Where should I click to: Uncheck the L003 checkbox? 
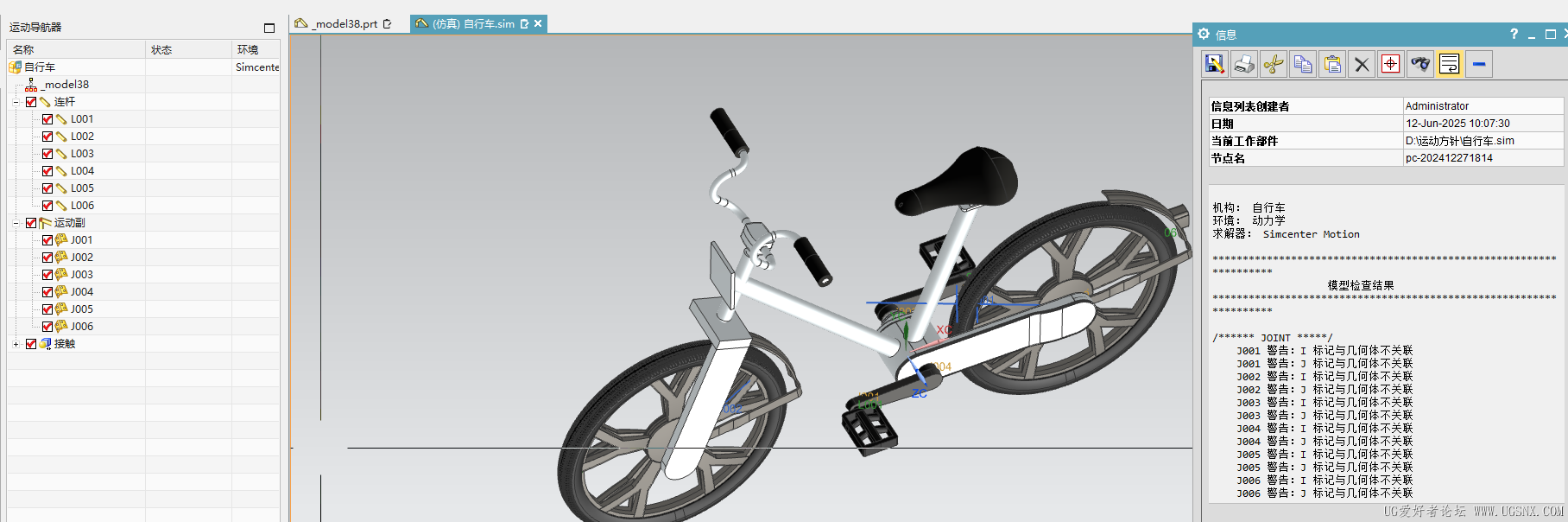(47, 153)
